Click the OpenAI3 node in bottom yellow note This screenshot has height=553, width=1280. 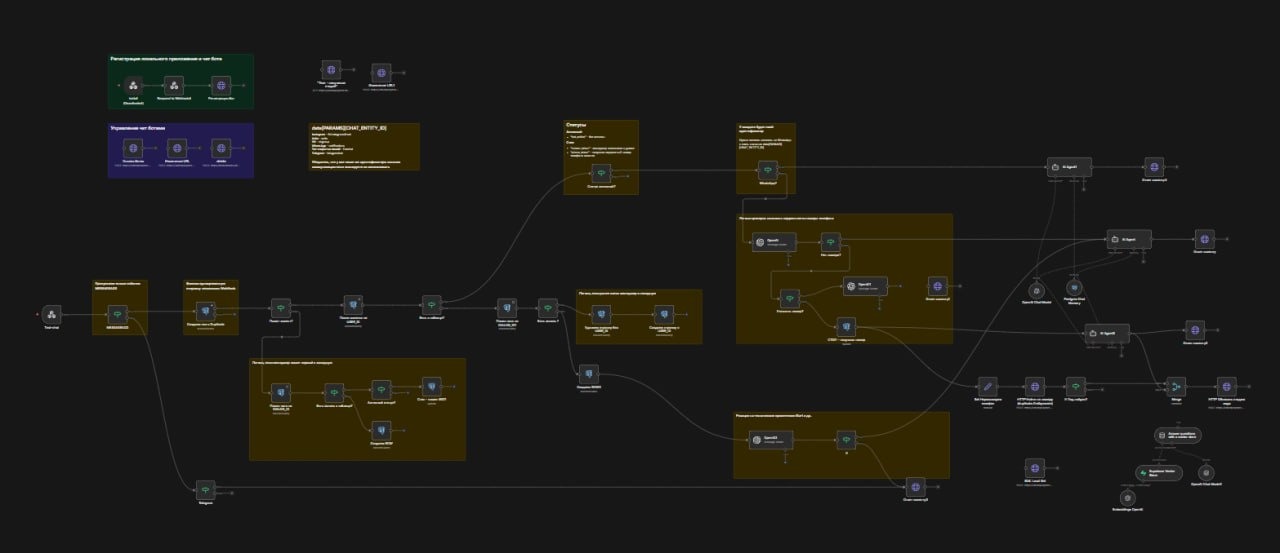pyautogui.click(x=772, y=439)
